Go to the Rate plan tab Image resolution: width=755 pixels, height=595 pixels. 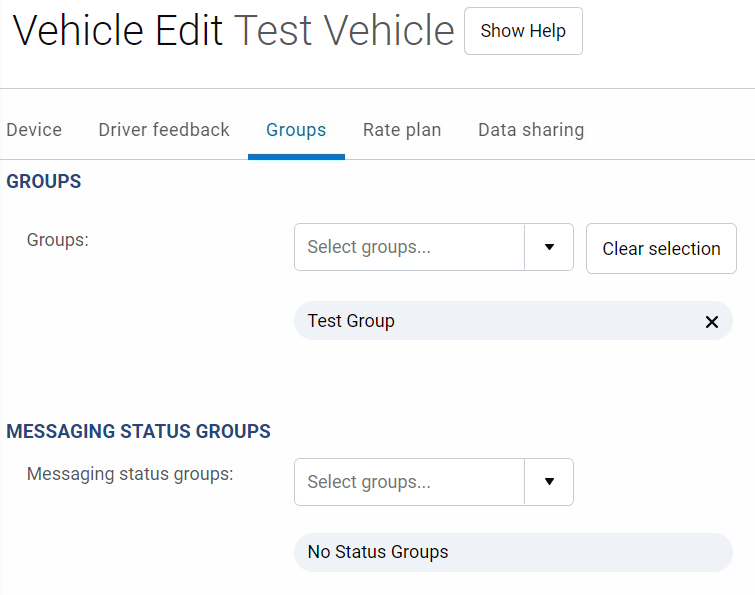click(402, 130)
